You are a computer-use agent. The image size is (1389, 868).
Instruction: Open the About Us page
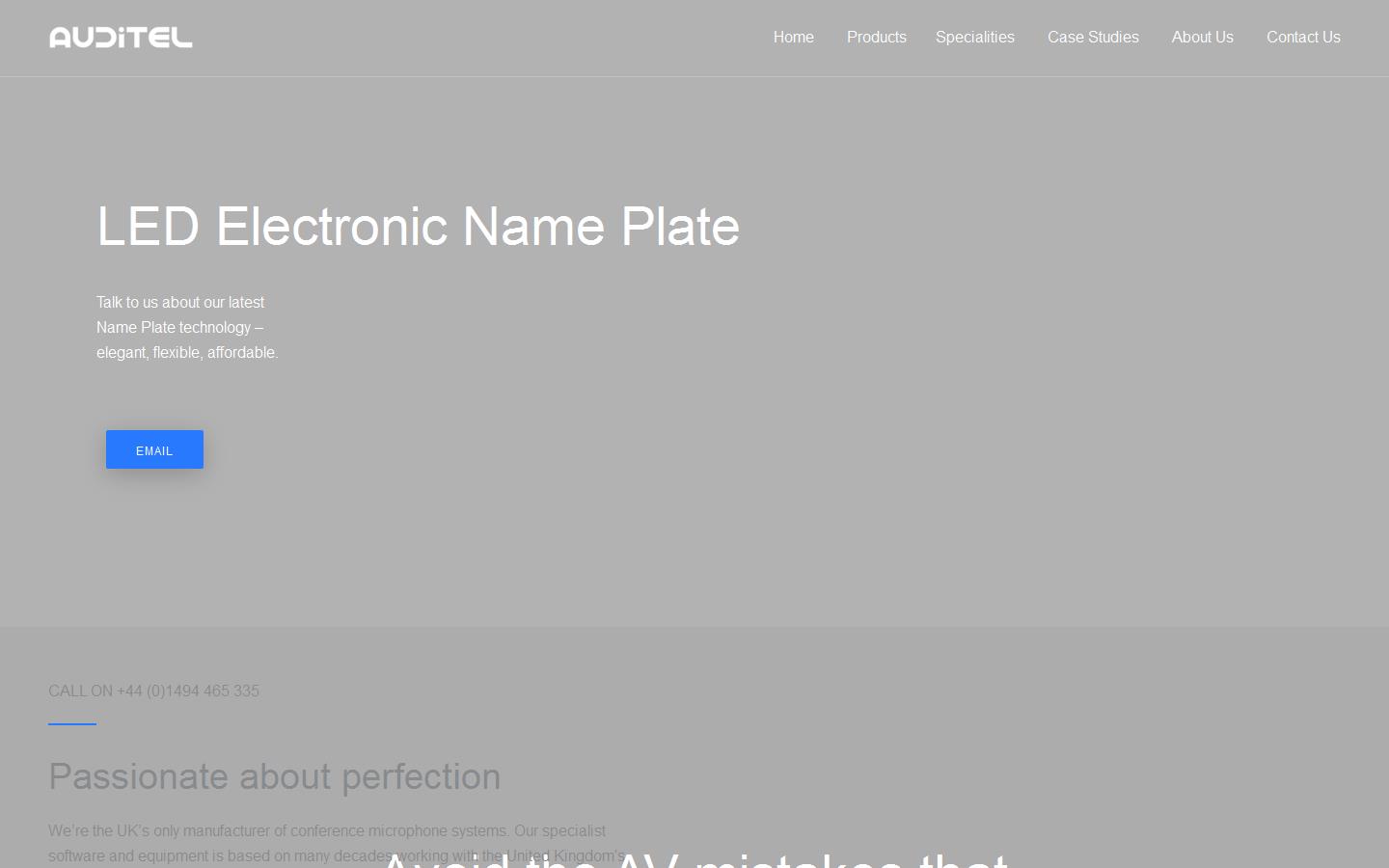(x=1202, y=37)
